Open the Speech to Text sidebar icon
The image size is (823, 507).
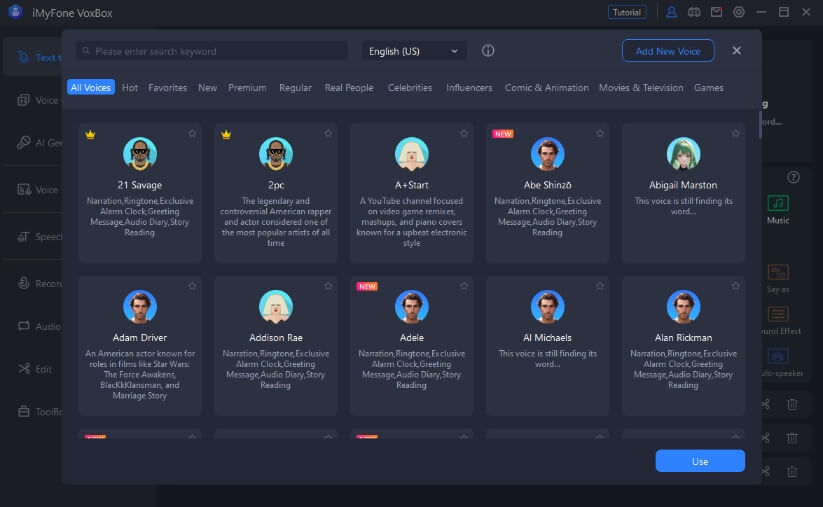[x=23, y=237]
